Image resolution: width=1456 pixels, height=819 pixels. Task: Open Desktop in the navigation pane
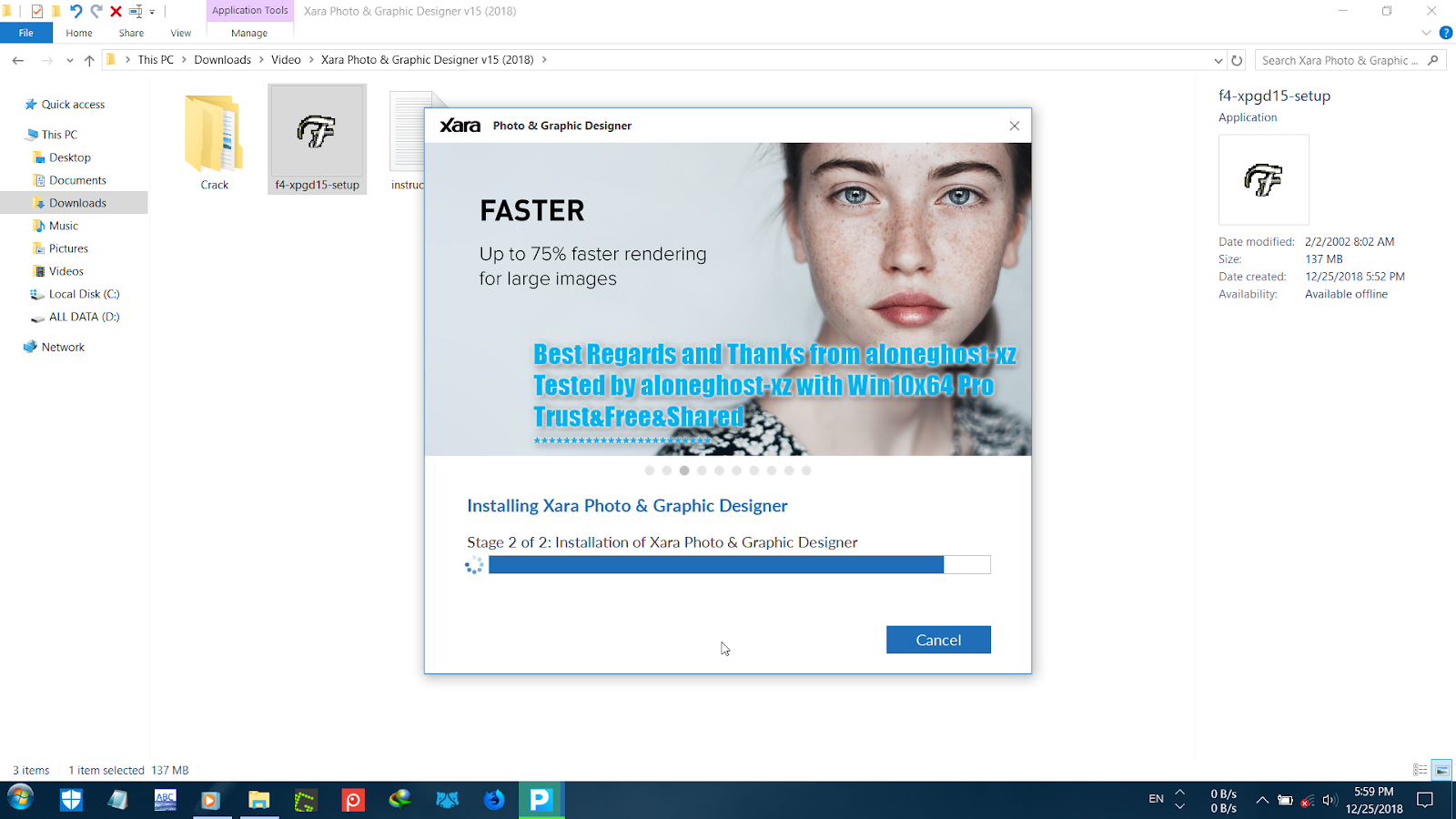tap(70, 157)
